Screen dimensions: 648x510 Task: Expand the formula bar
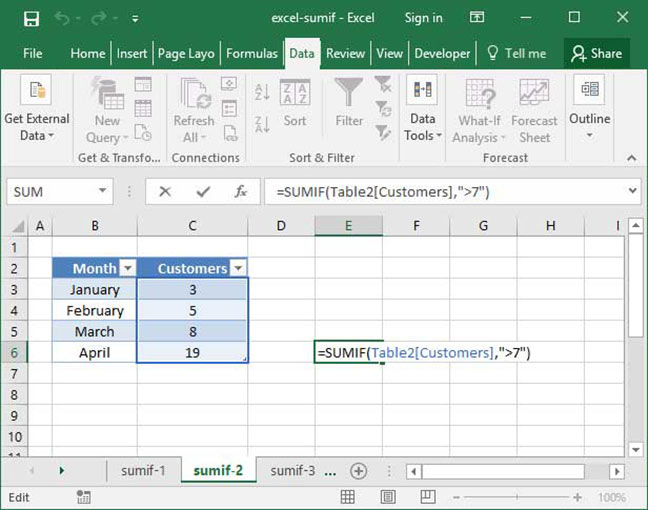click(632, 191)
